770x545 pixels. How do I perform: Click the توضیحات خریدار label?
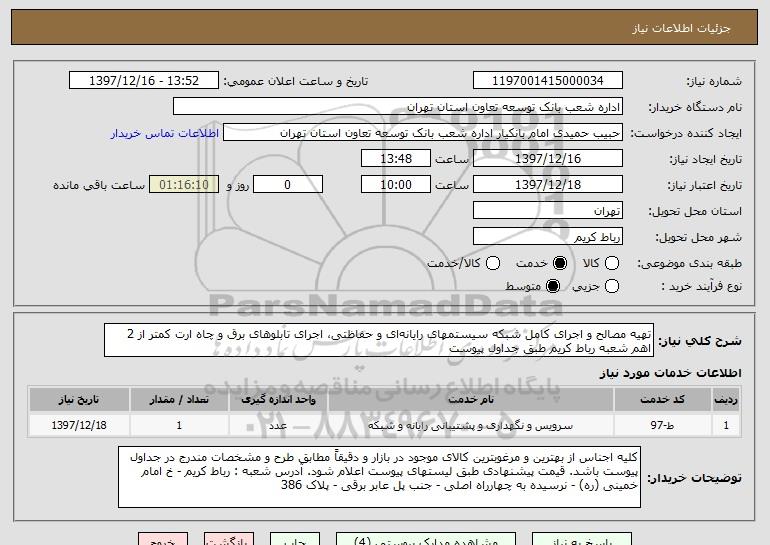click(694, 478)
